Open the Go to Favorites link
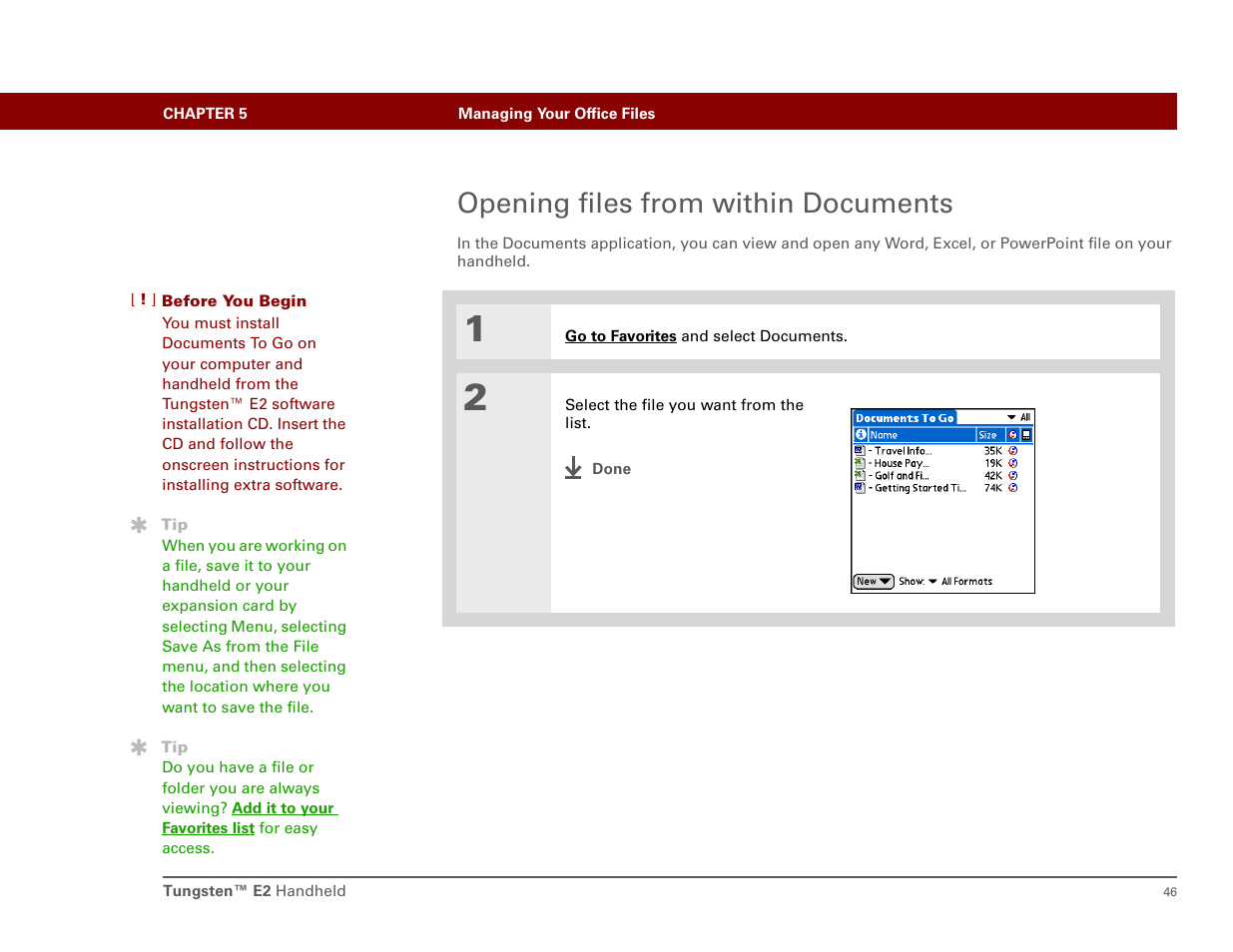 click(620, 336)
